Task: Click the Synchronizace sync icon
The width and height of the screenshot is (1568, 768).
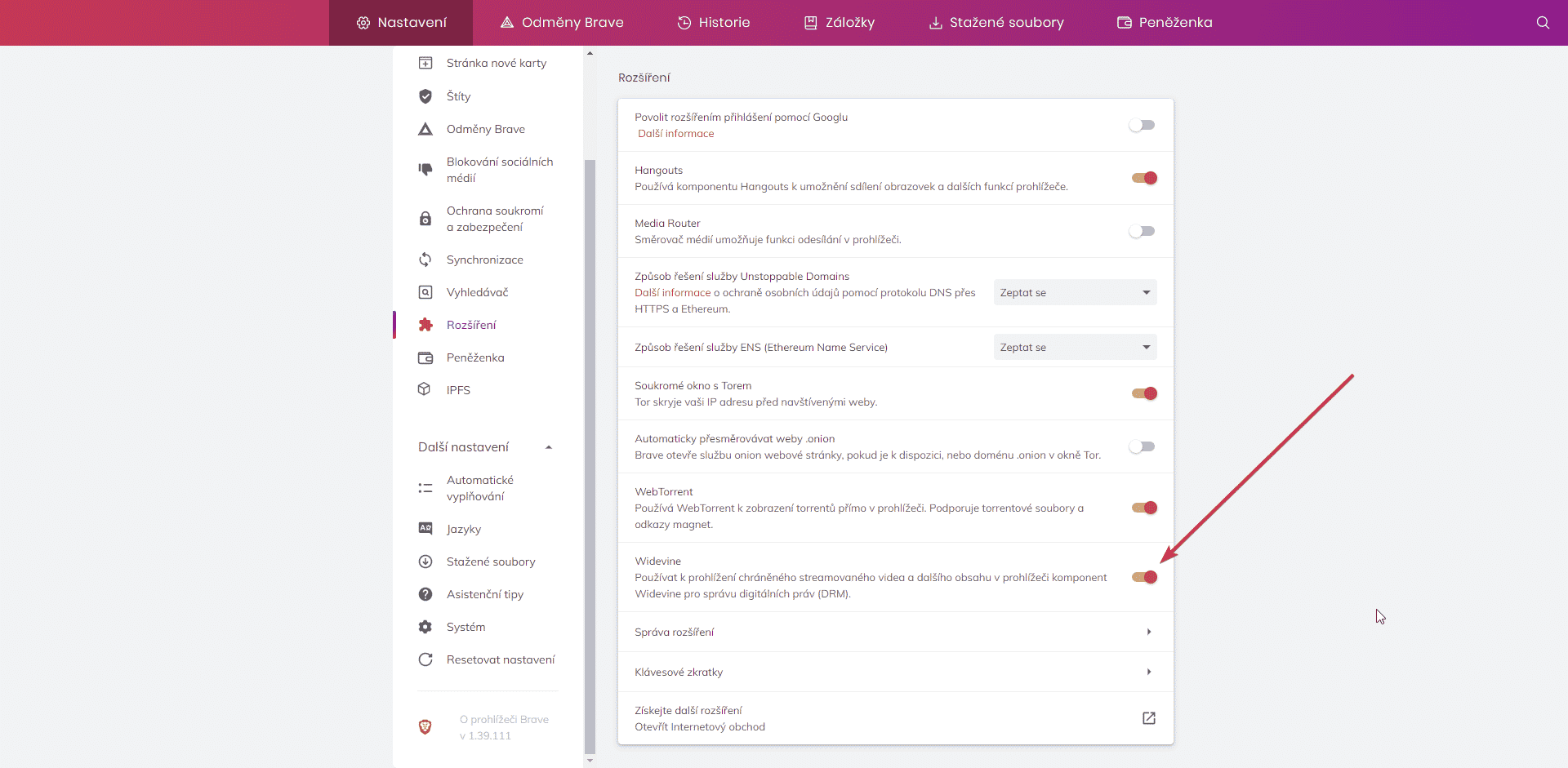Action: [x=425, y=260]
